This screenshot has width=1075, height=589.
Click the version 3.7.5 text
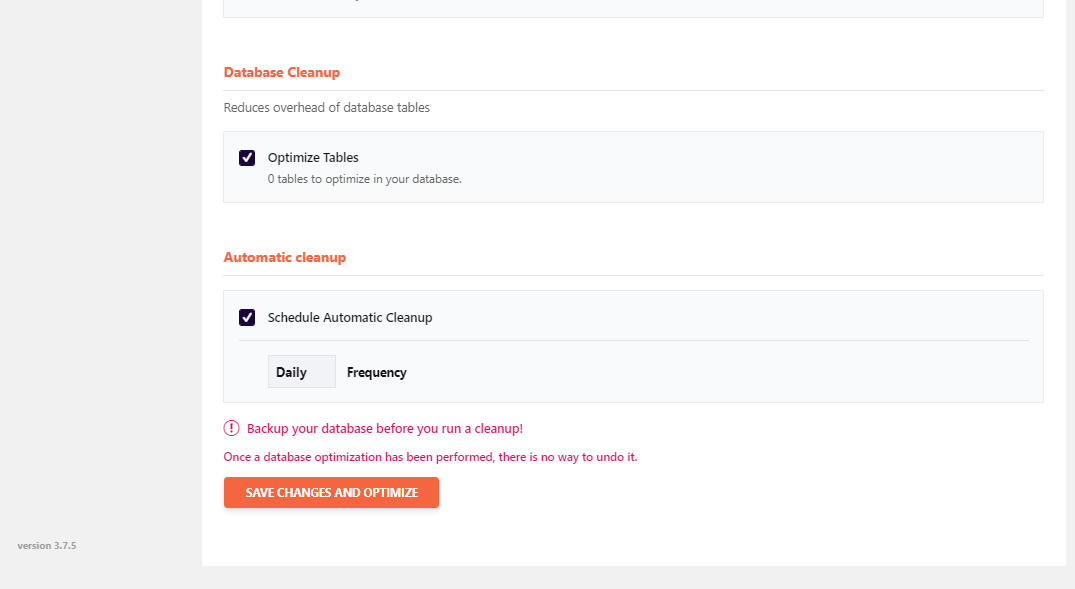click(47, 546)
